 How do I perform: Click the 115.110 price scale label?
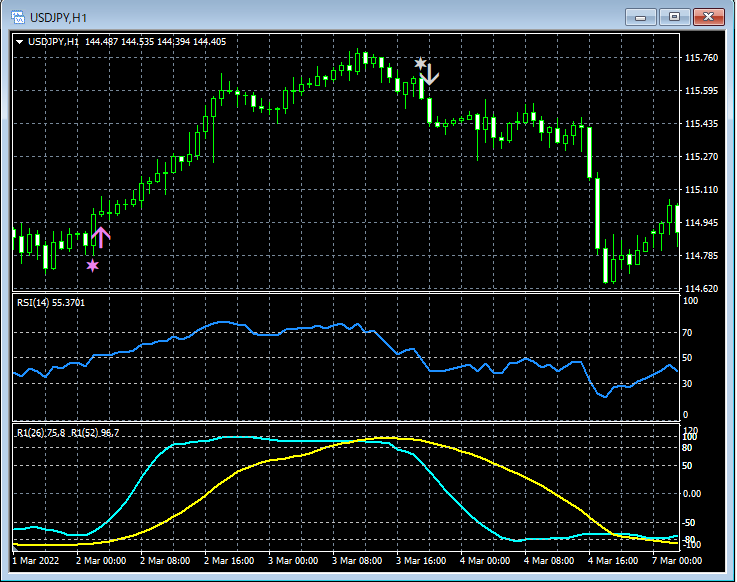[702, 190]
